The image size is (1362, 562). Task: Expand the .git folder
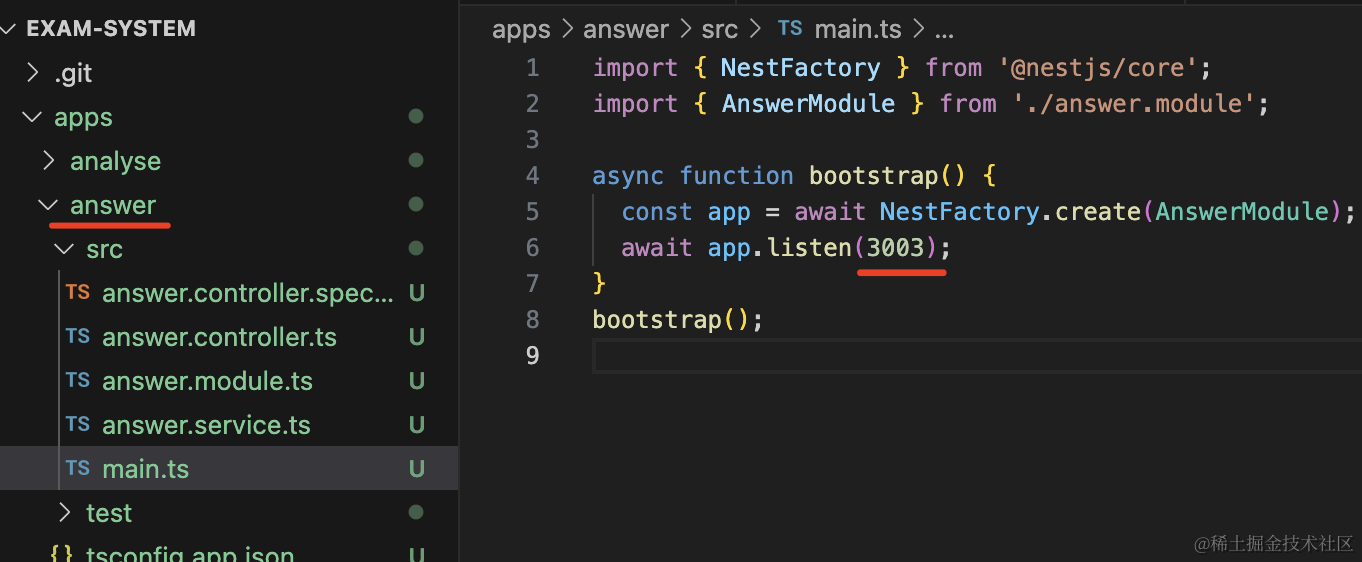point(33,73)
